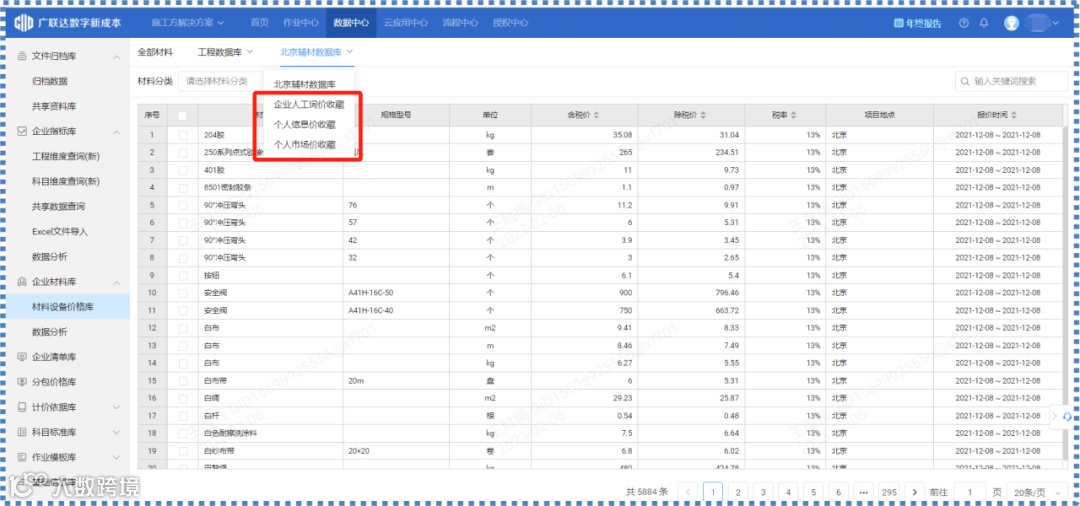Go to the previous page arrow

[x=687, y=492]
